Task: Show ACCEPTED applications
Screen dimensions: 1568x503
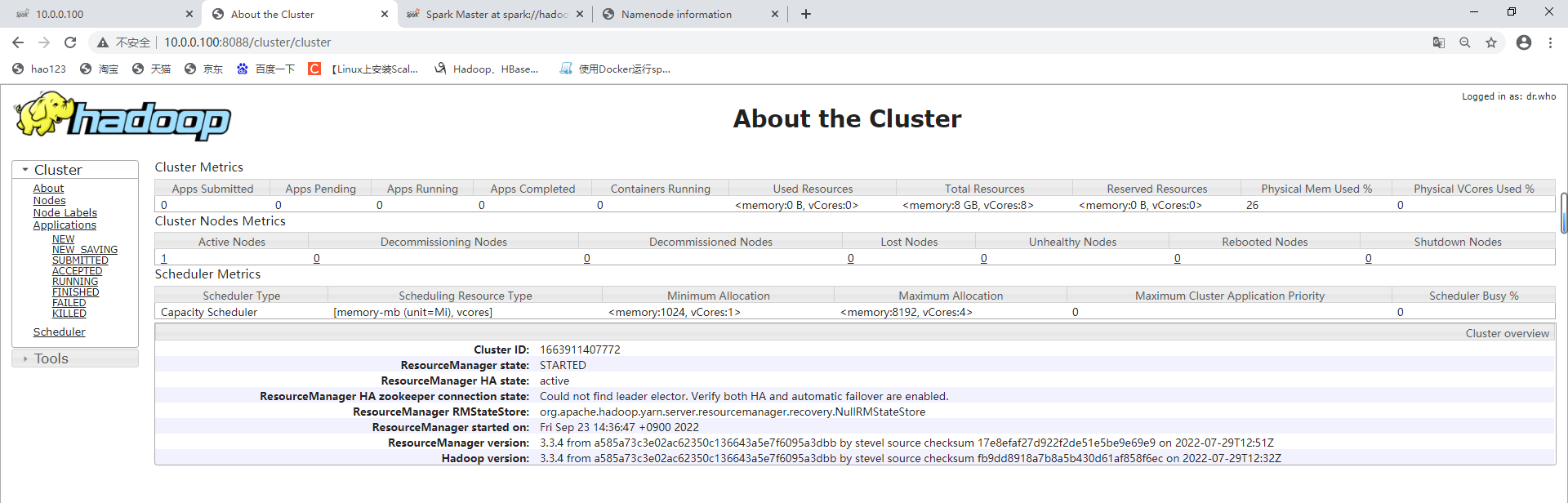Action: point(77,271)
